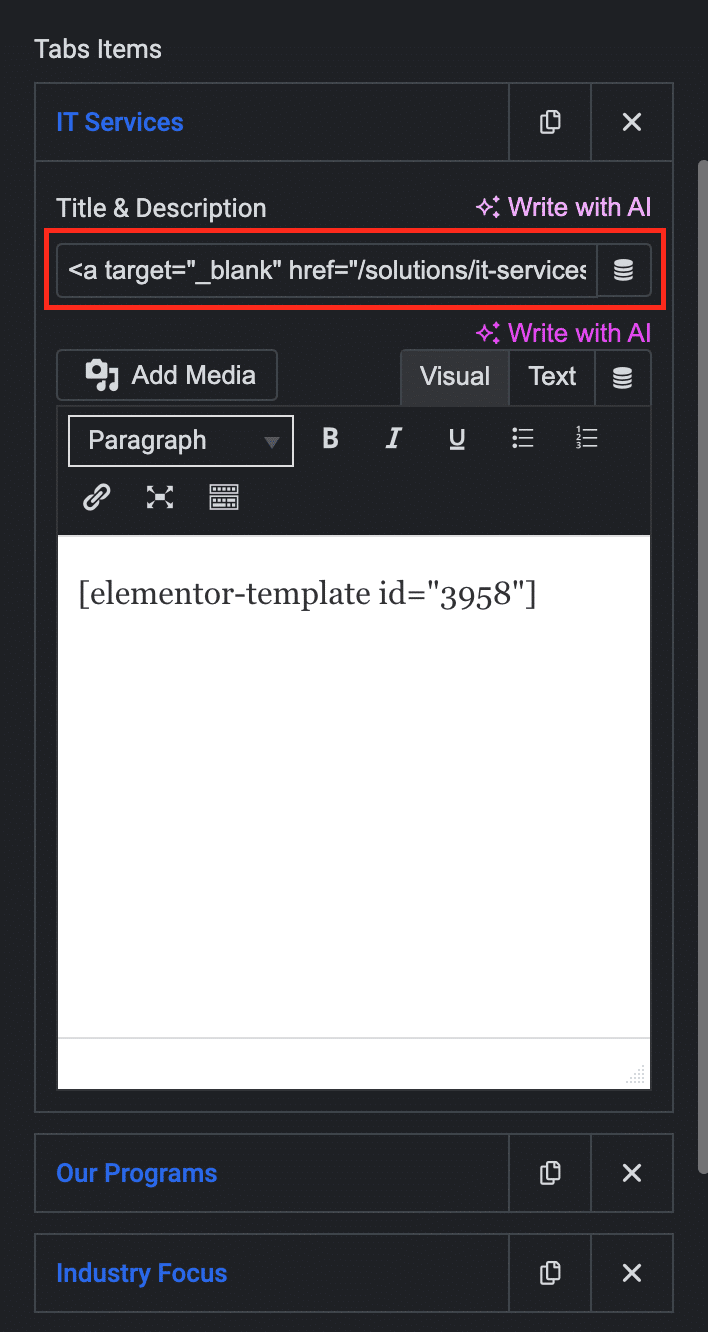The width and height of the screenshot is (708, 1332).
Task: Expand the Our Programs tab item
Action: 137,1173
